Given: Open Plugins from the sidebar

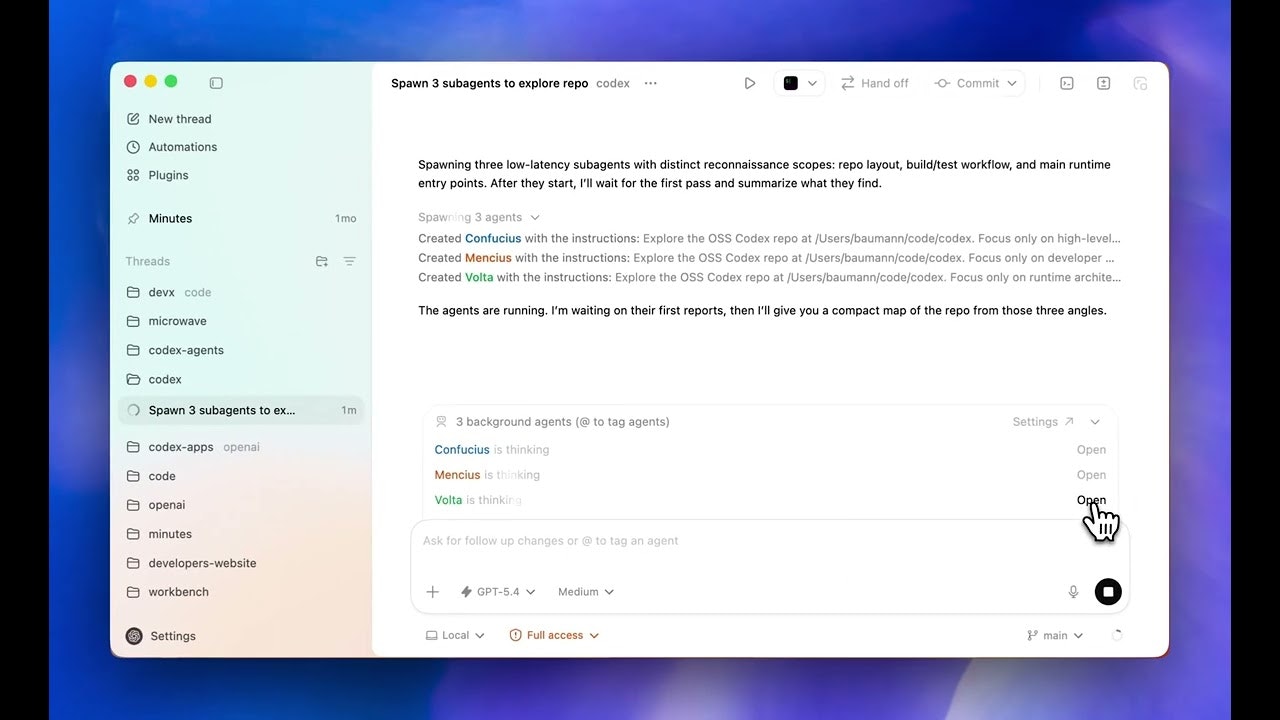Looking at the screenshot, I should point(168,175).
